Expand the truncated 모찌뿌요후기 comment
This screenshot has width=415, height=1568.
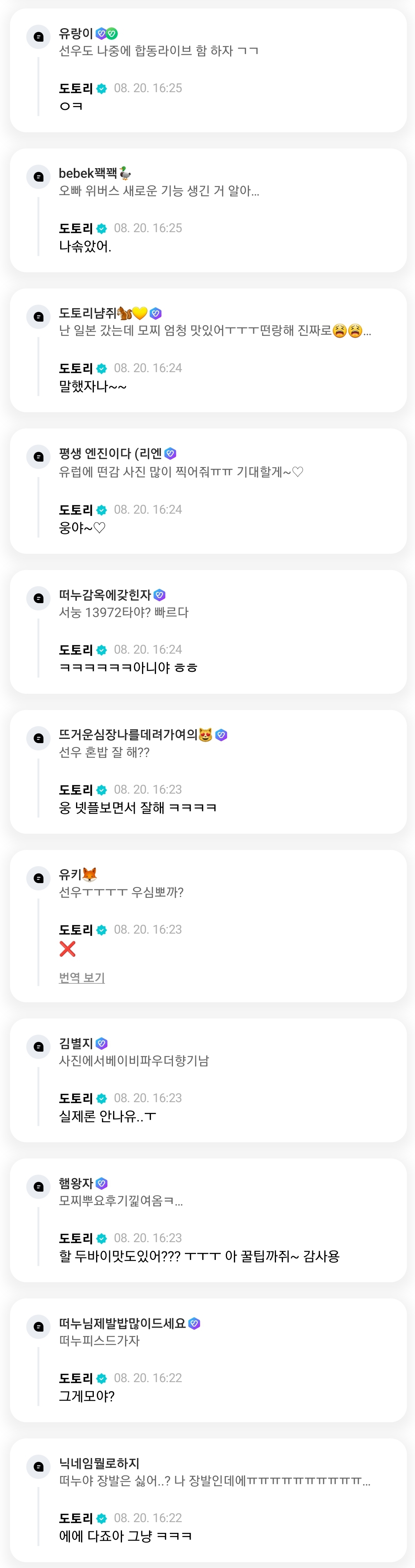[121, 1201]
